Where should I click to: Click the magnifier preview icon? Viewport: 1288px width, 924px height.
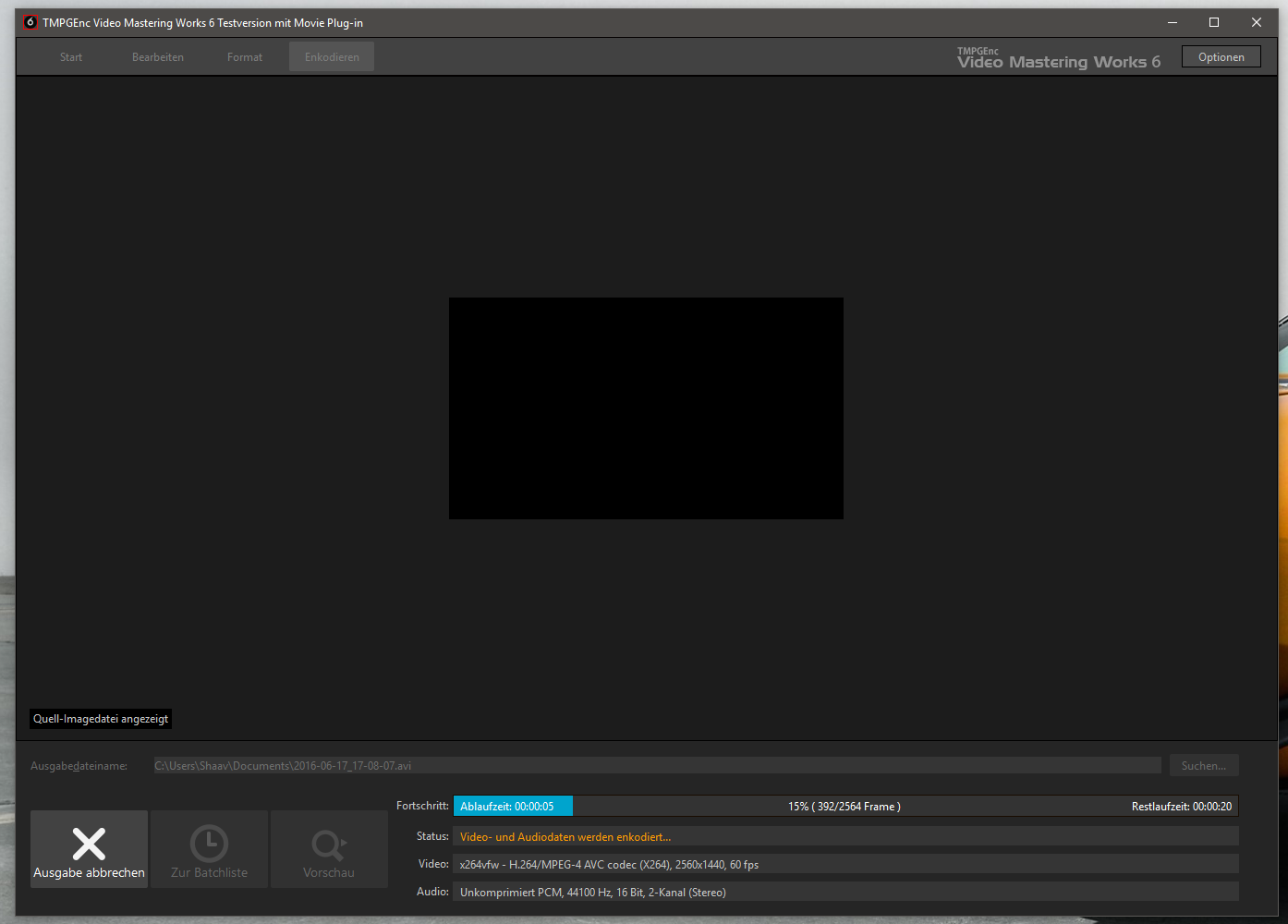[329, 845]
